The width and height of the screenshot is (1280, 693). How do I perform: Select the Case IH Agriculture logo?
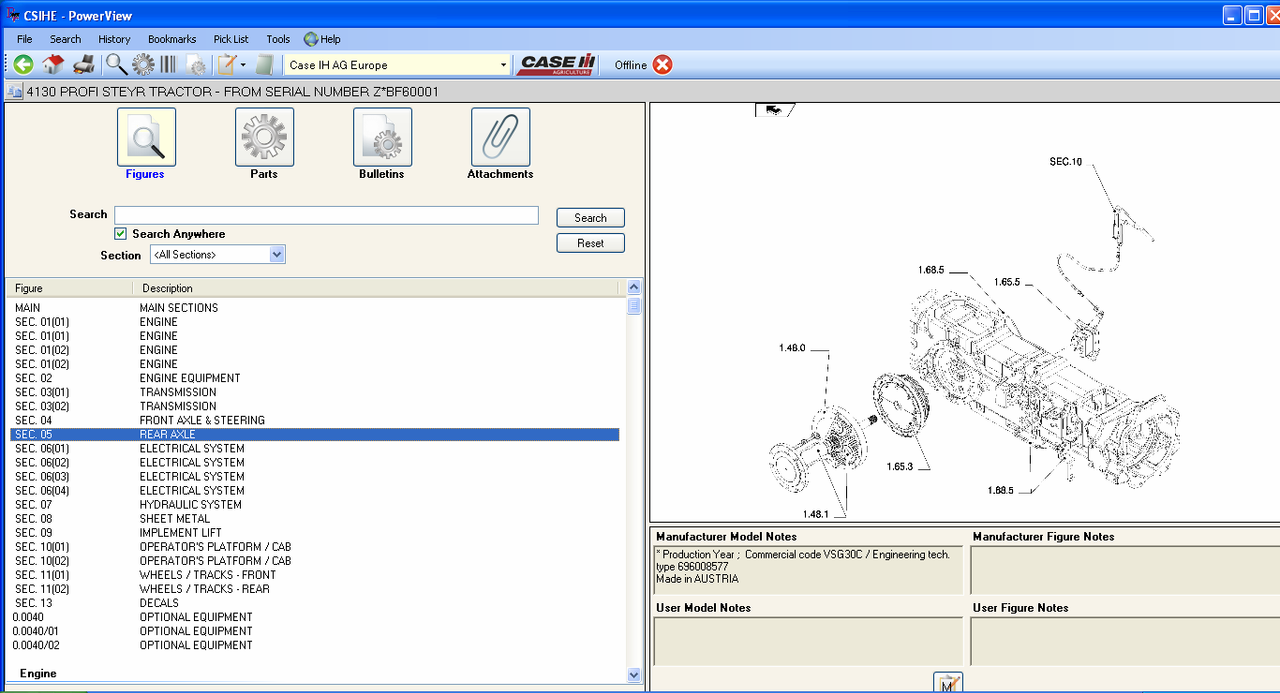click(x=557, y=65)
